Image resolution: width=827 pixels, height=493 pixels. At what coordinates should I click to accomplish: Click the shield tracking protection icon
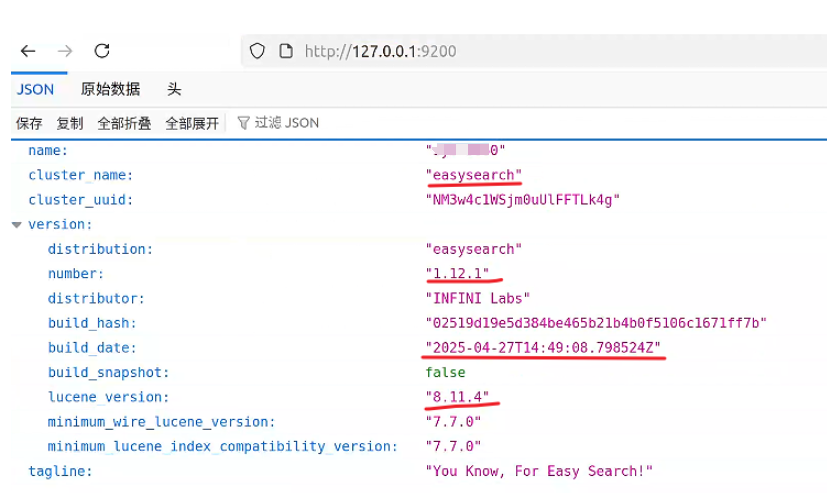click(x=258, y=51)
